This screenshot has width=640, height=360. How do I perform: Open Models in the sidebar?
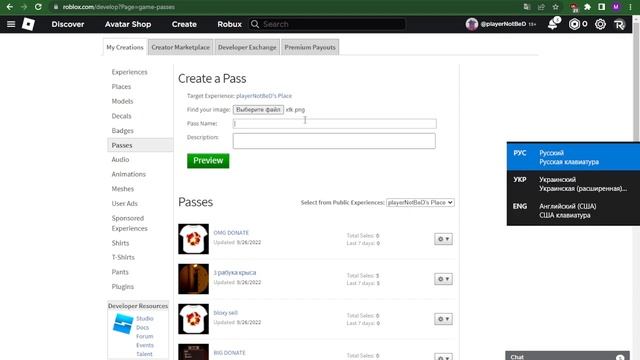[x=122, y=101]
